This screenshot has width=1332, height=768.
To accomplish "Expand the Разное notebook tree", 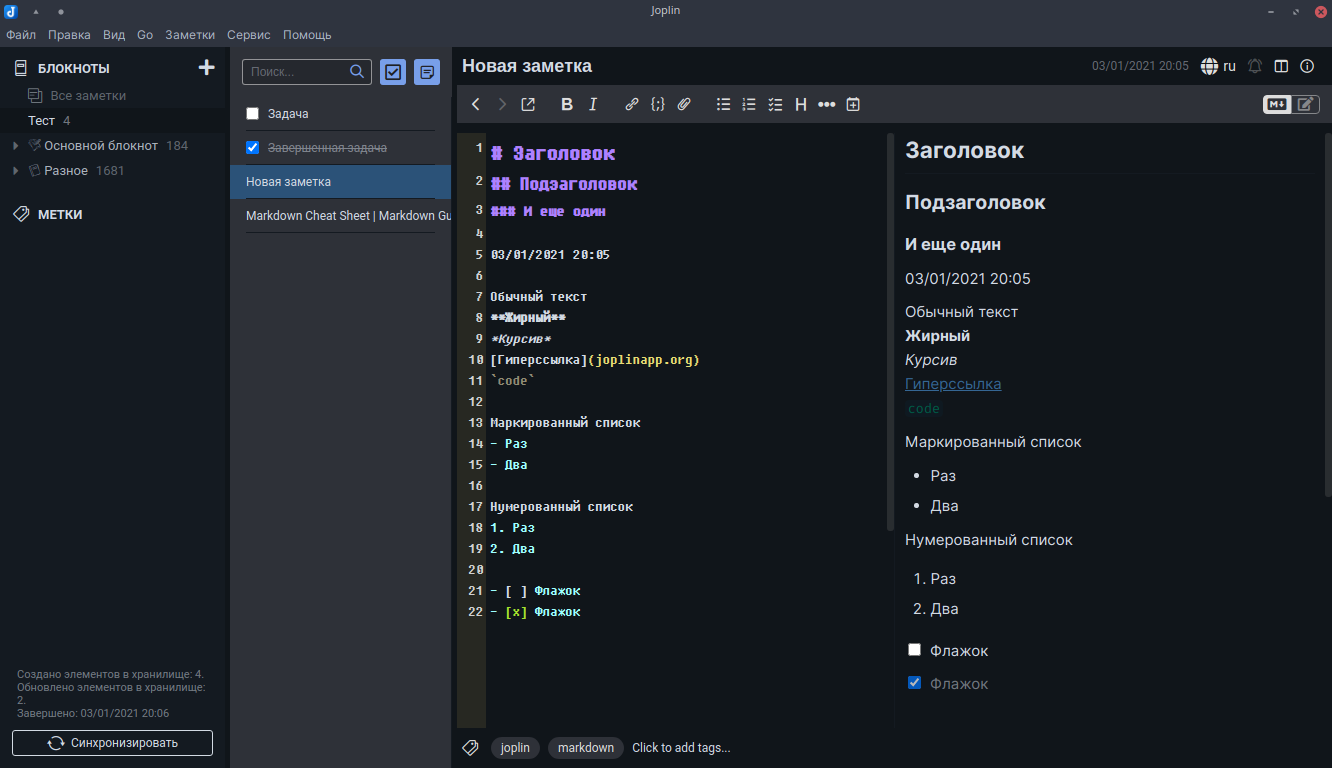I will [15, 171].
